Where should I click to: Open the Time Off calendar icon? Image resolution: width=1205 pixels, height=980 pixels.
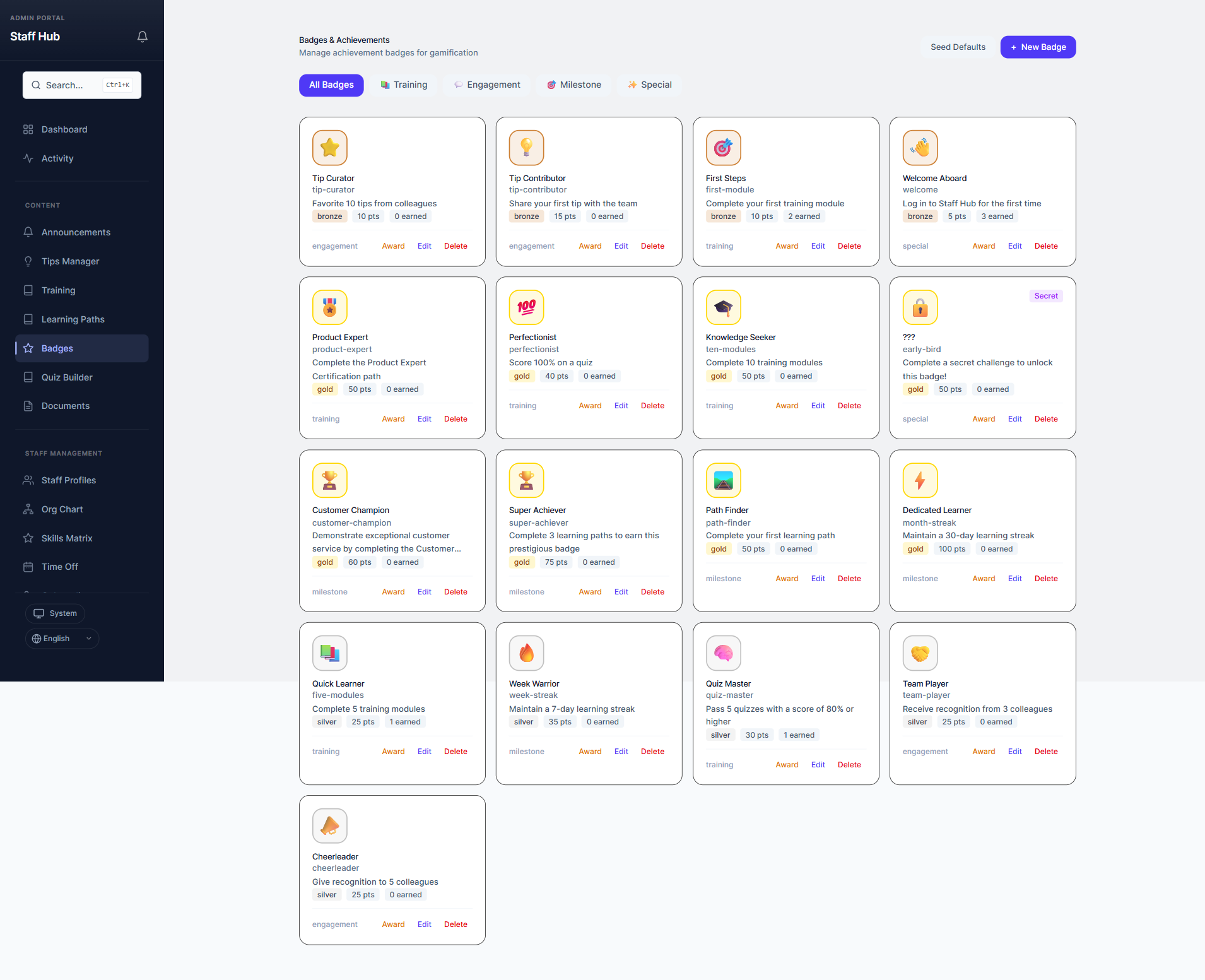(x=28, y=566)
